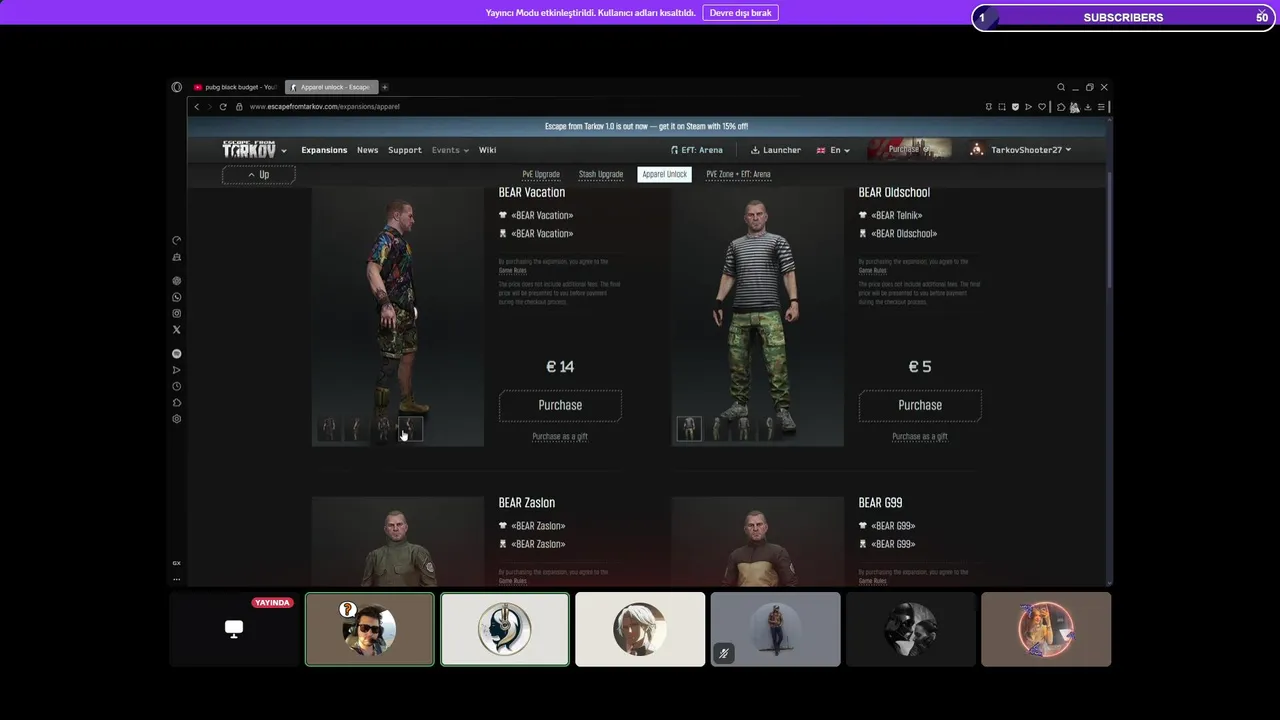Viewport: 1280px width, 720px height.
Task: Switch to PvE Upgrade tab
Action: (x=541, y=174)
